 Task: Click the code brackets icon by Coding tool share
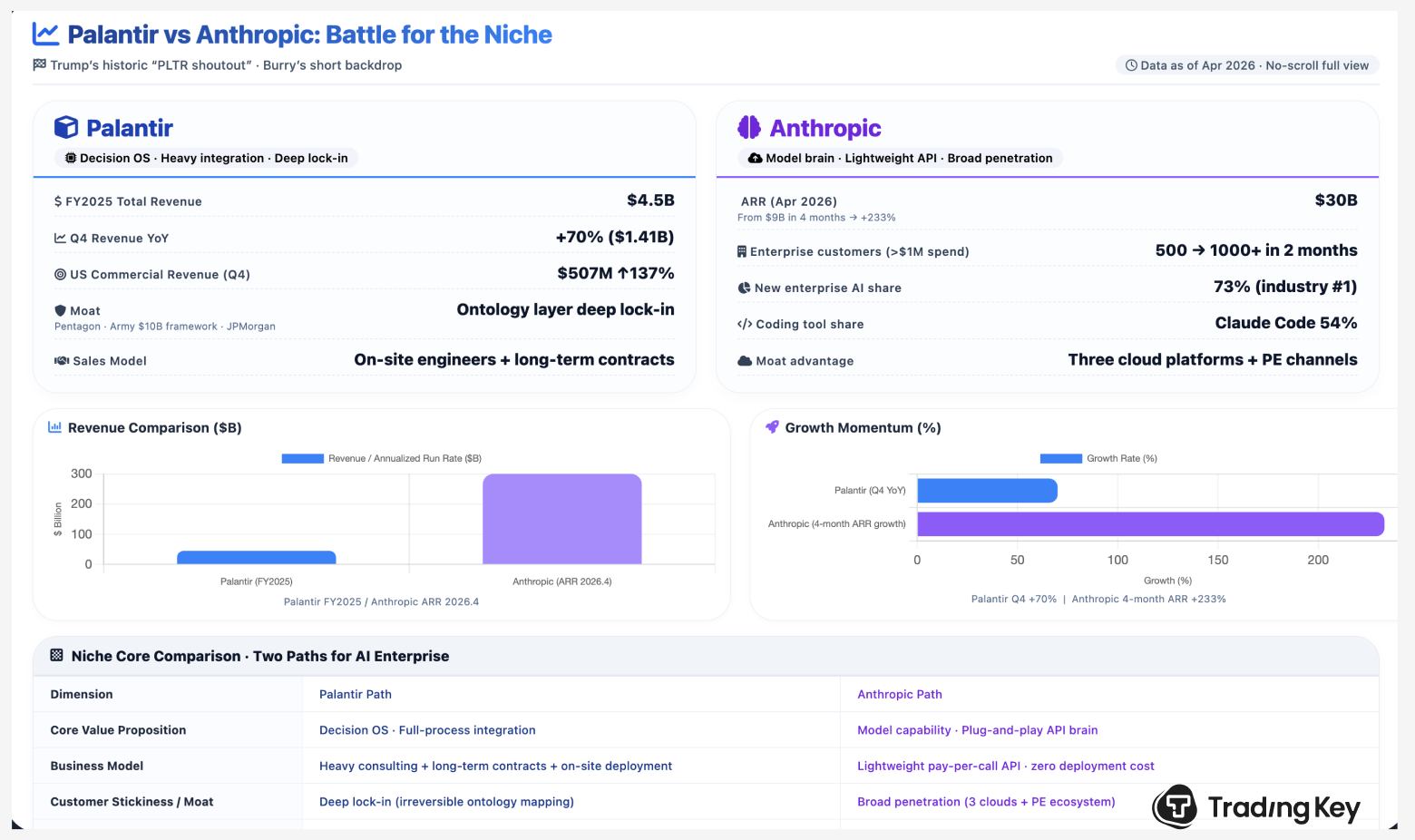[x=745, y=324]
